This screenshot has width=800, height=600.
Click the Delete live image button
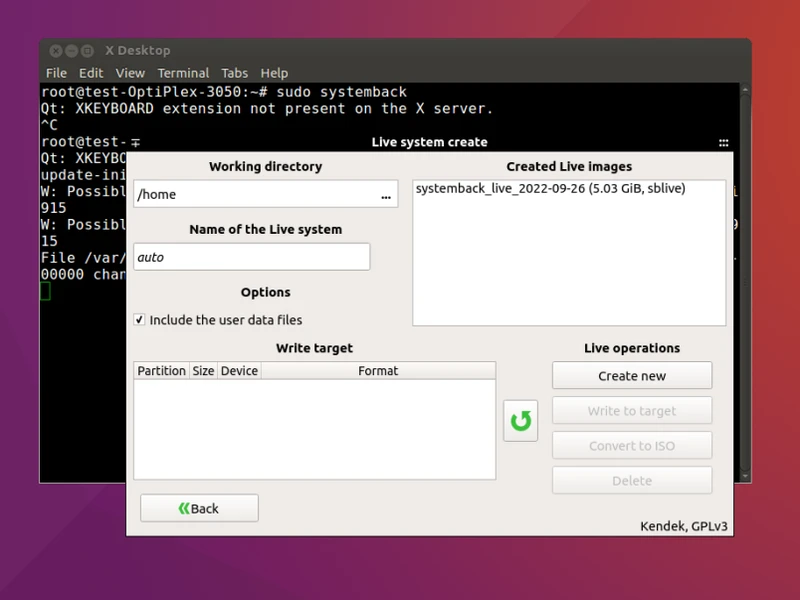click(x=632, y=481)
